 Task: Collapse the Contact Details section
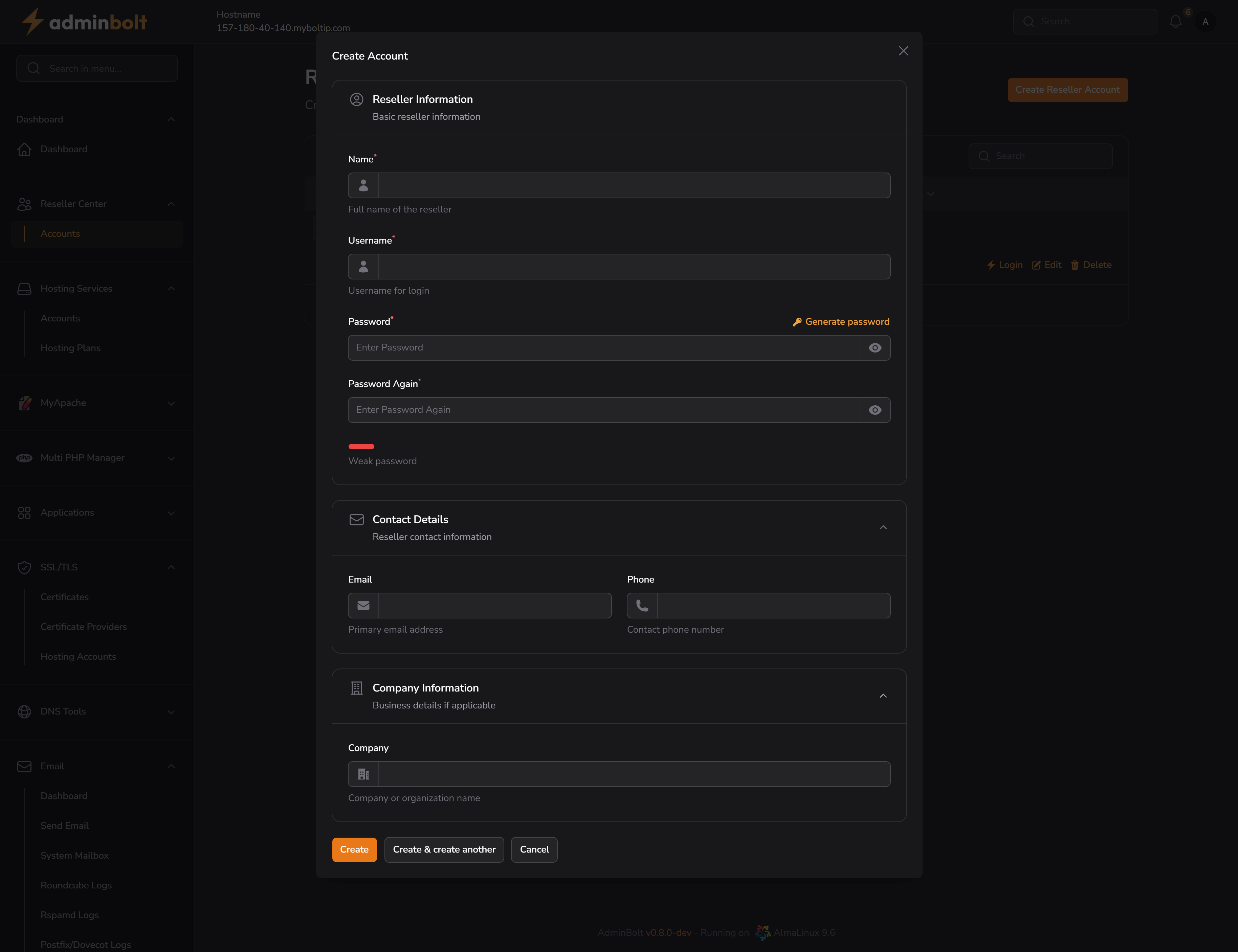883,527
